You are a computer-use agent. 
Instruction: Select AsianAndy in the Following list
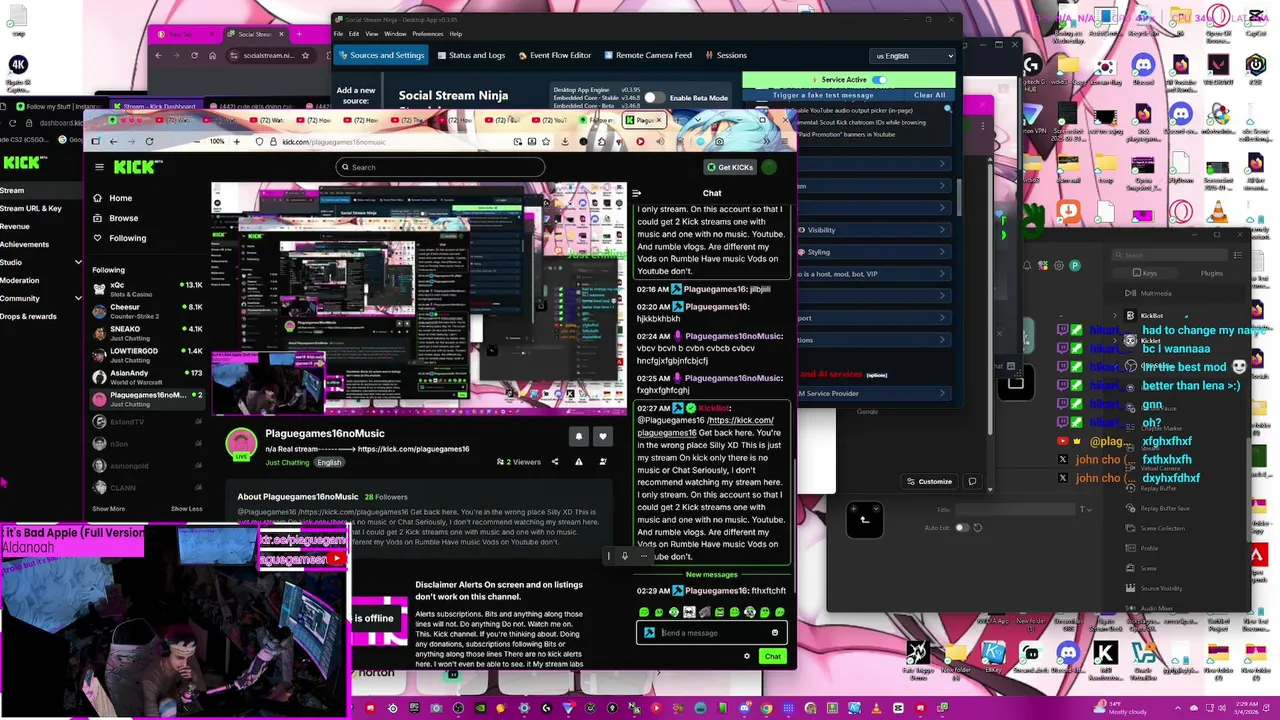point(148,376)
